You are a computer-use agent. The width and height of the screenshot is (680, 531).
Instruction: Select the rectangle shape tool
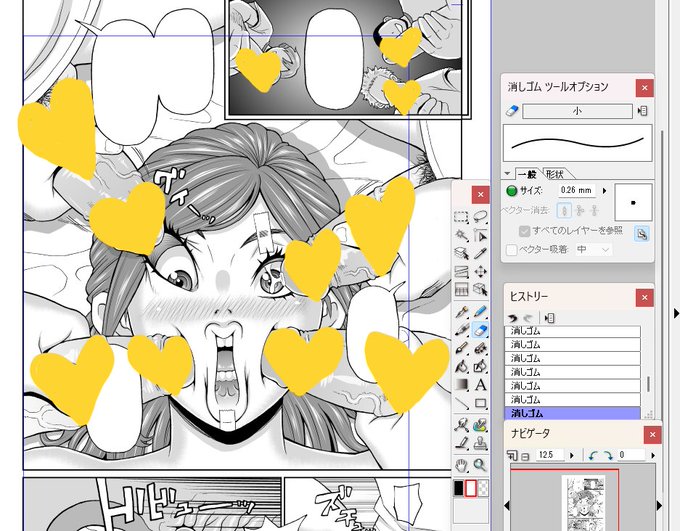(480, 403)
